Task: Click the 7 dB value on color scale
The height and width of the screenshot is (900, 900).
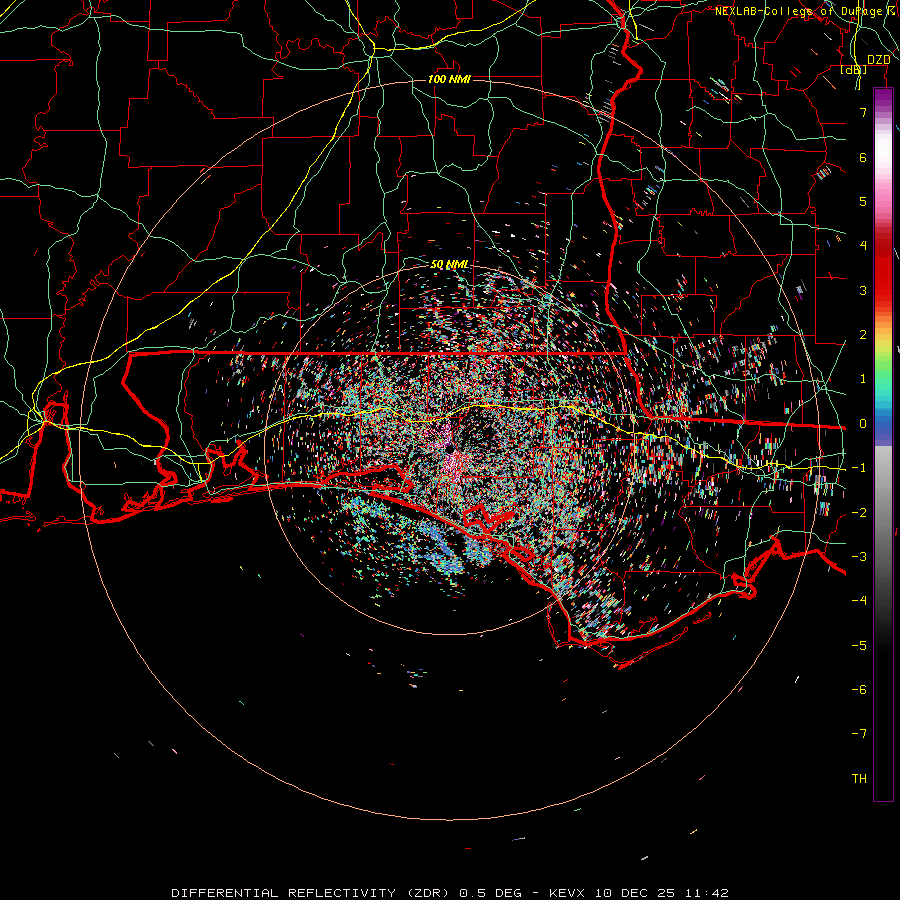Action: [863, 112]
